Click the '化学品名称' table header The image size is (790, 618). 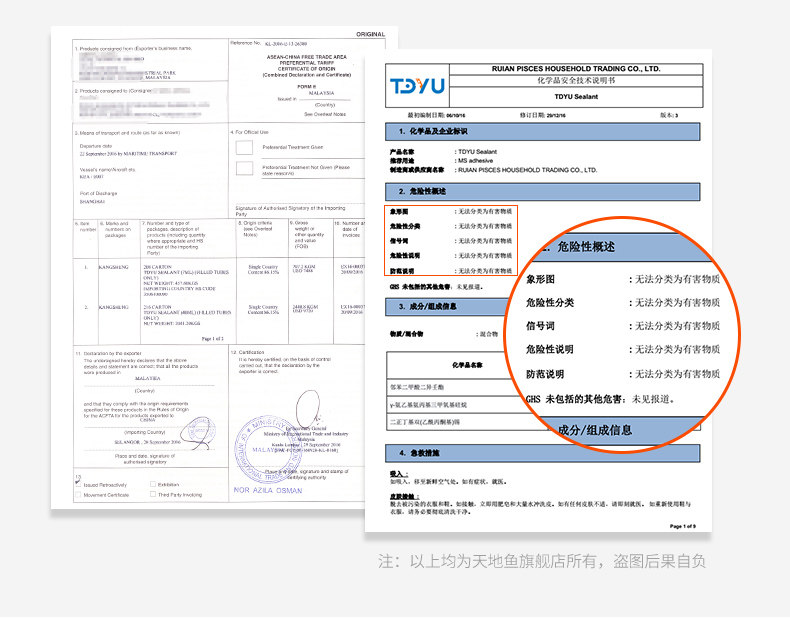(467, 365)
